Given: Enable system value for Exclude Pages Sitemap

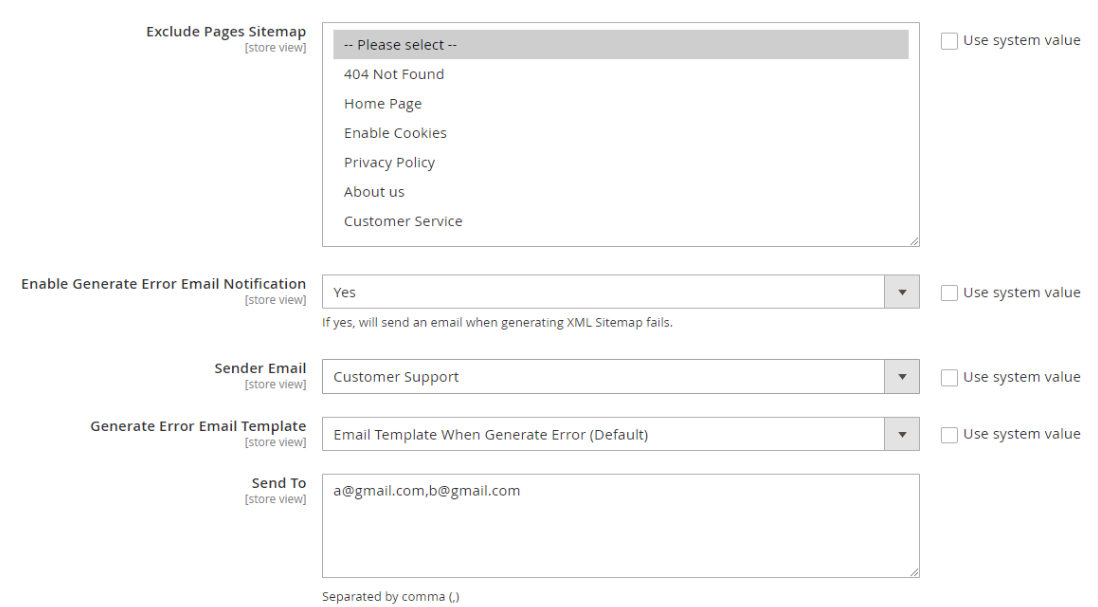Looking at the screenshot, I should coord(949,41).
